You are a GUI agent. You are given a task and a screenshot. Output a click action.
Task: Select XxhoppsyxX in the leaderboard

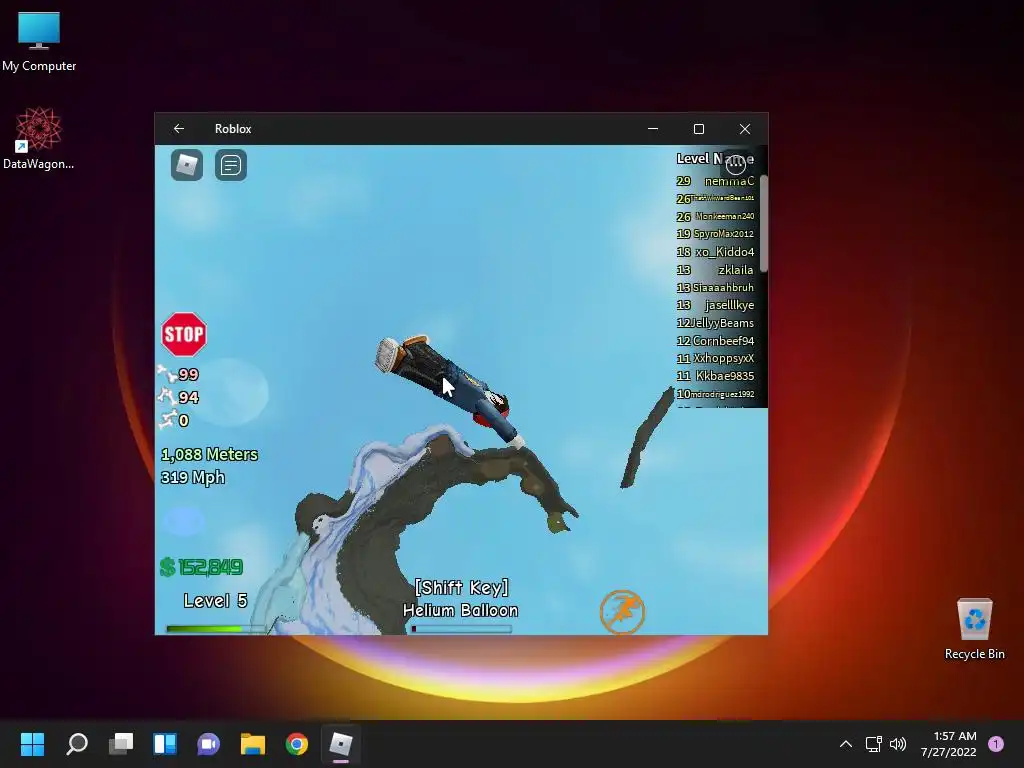[x=724, y=358]
